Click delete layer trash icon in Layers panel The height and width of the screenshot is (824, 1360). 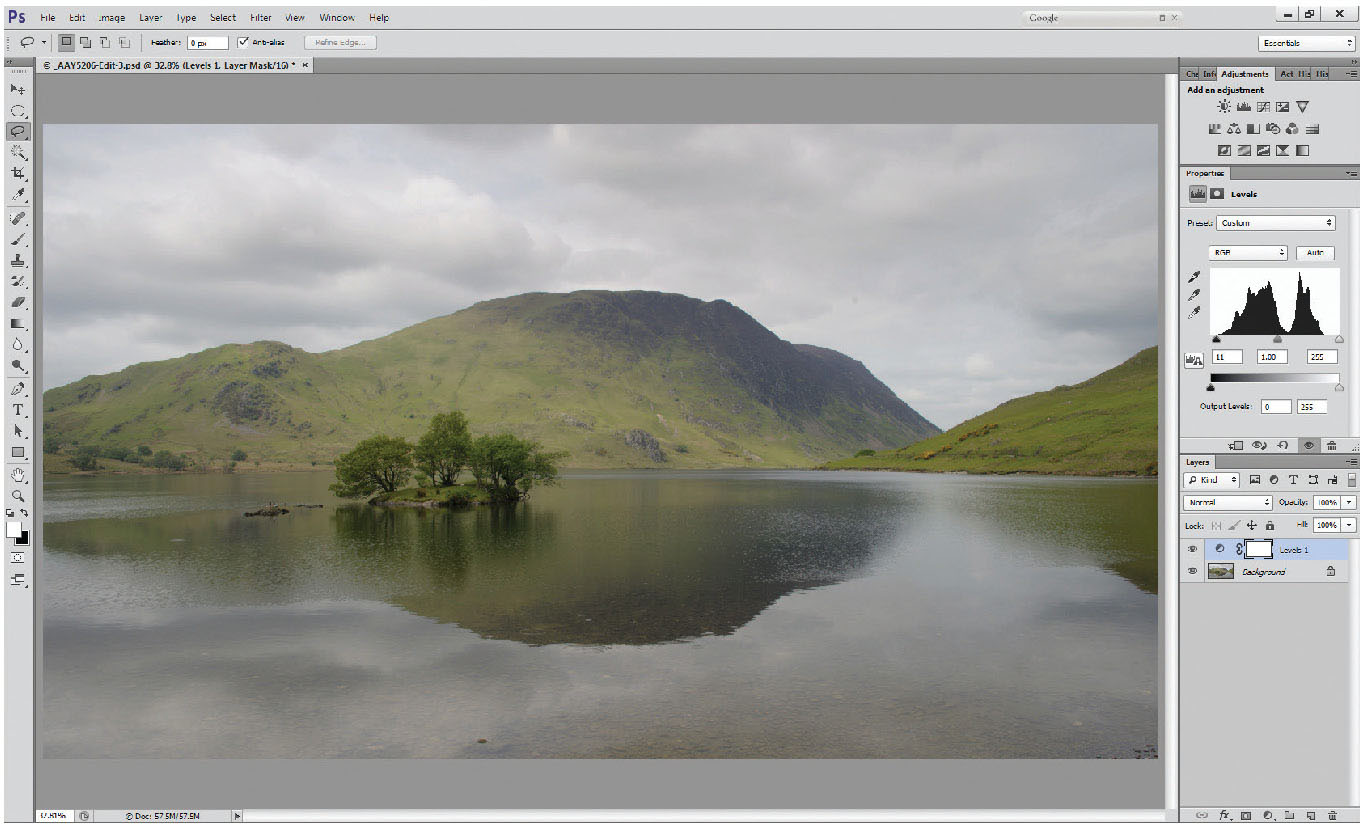point(1332,816)
